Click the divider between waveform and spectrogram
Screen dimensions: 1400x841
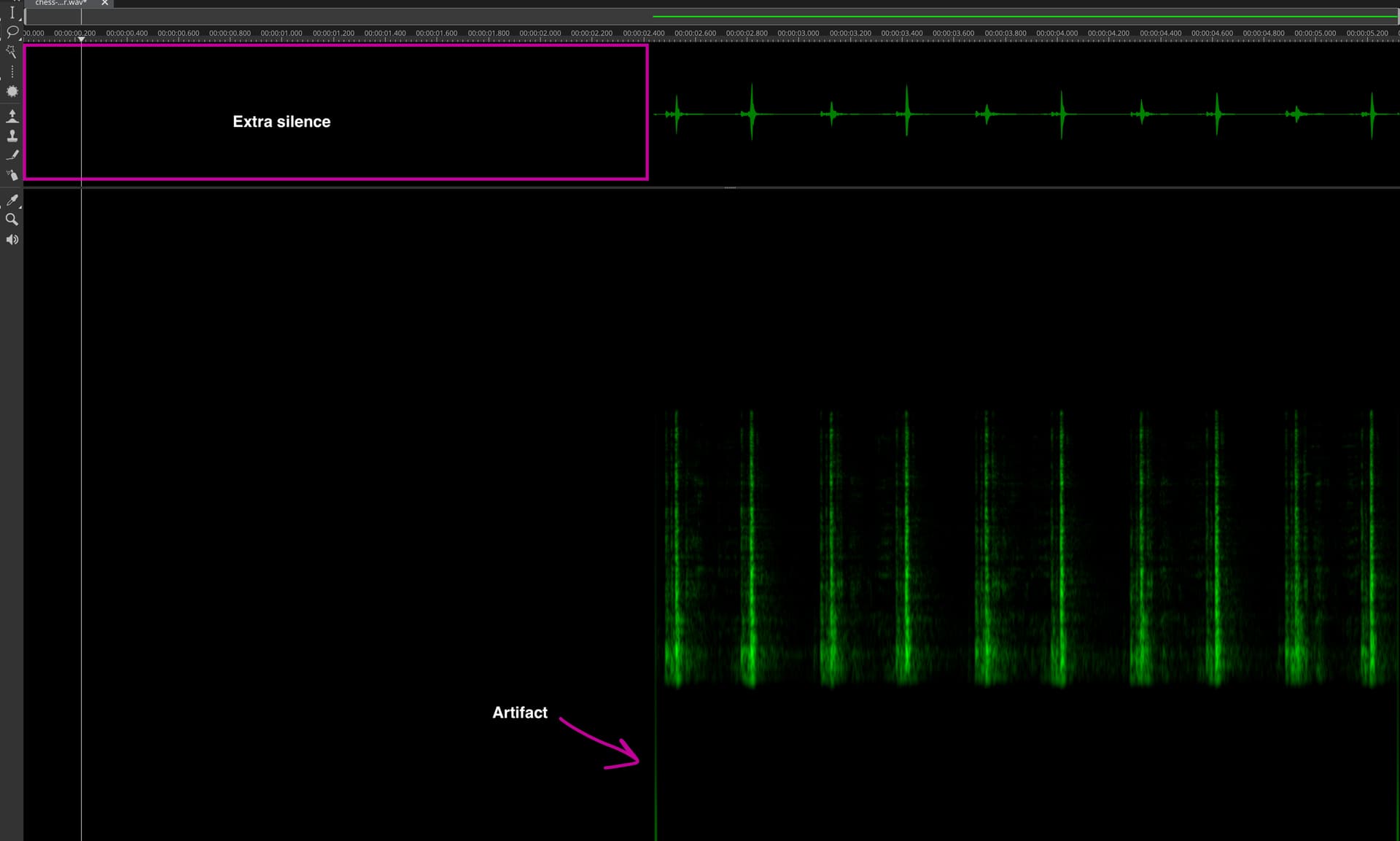click(730, 187)
